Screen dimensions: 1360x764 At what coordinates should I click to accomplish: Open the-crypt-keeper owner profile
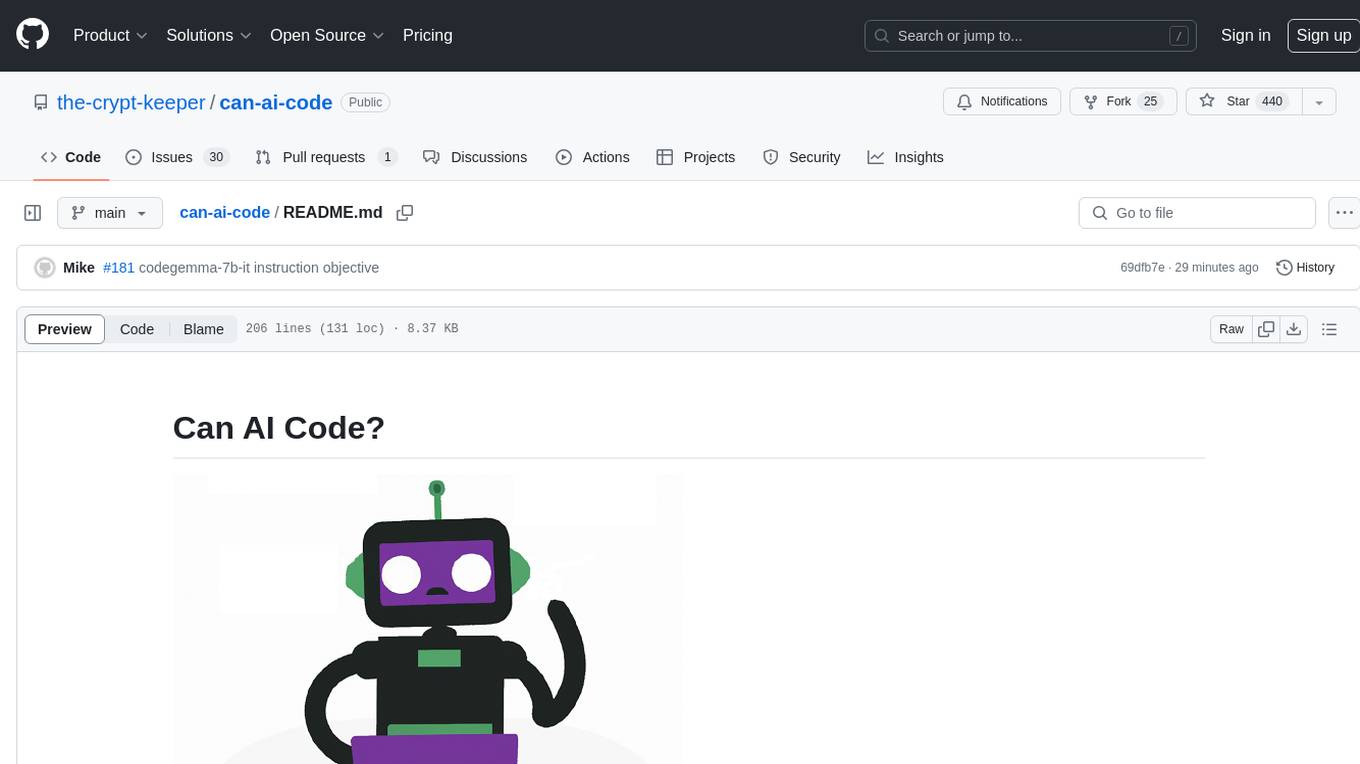click(x=131, y=102)
